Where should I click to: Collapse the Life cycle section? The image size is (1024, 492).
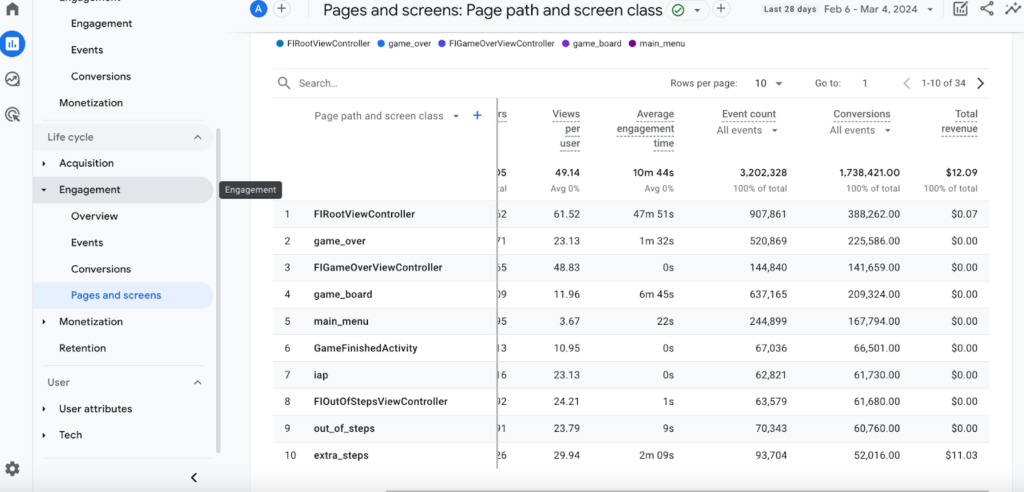pos(197,137)
